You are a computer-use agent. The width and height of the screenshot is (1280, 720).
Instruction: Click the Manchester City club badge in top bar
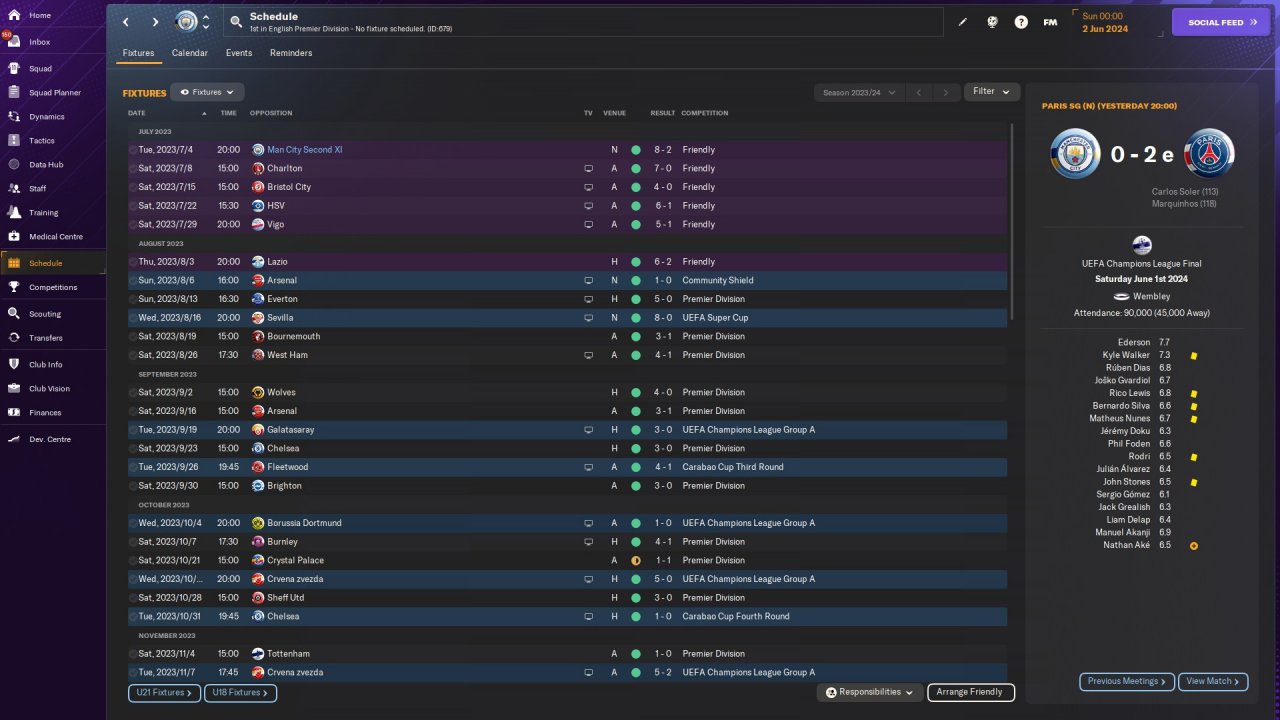(x=186, y=22)
